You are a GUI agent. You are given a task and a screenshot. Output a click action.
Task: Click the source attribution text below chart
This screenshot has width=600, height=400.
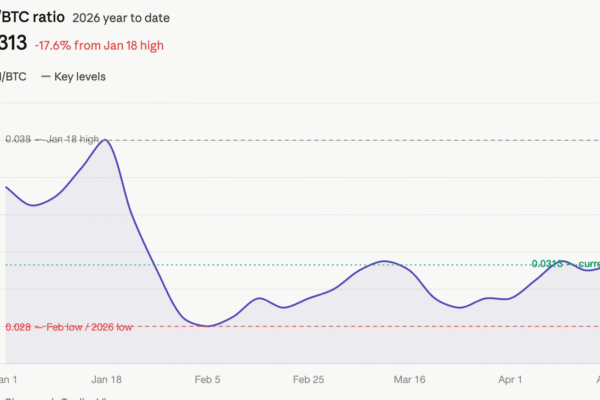tap(60, 397)
